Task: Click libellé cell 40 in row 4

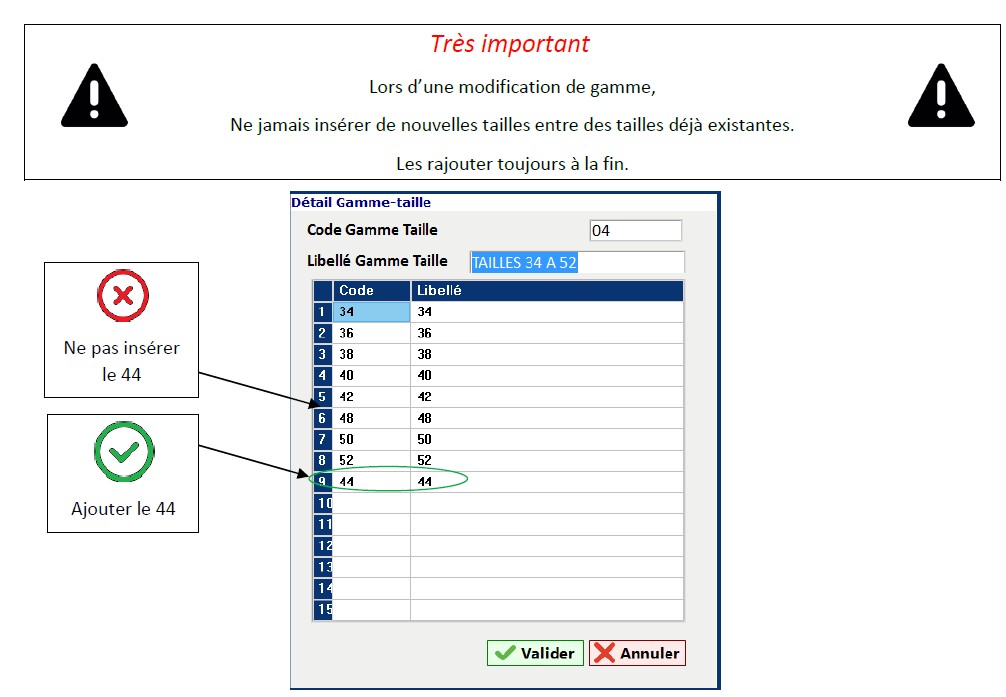Action: point(547,376)
